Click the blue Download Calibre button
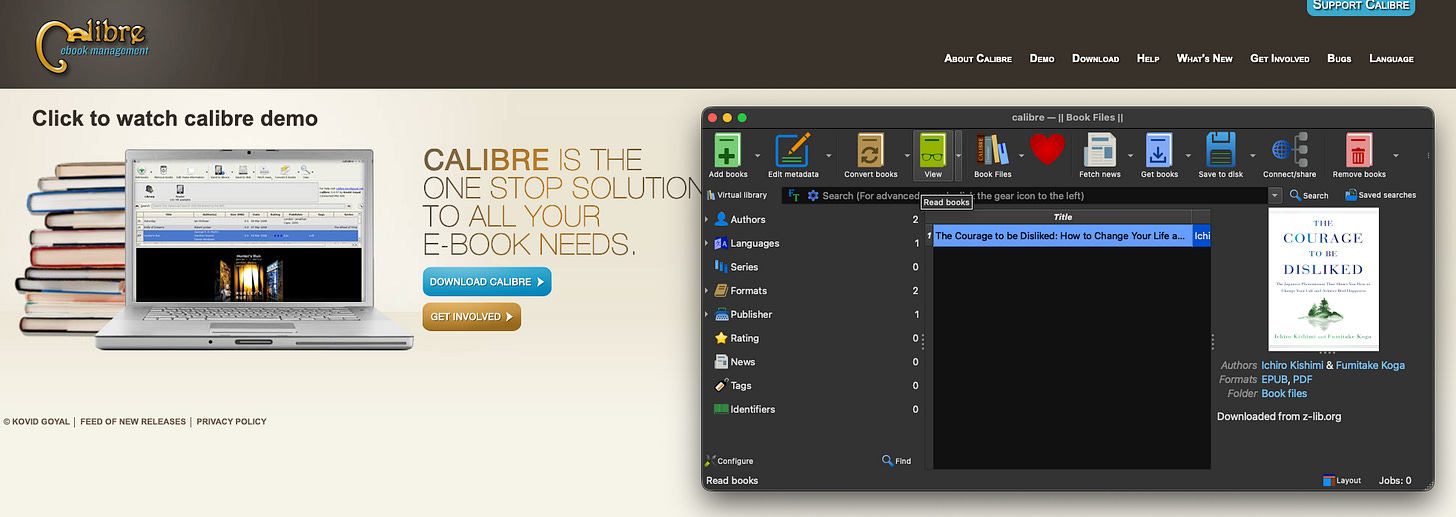 (487, 282)
